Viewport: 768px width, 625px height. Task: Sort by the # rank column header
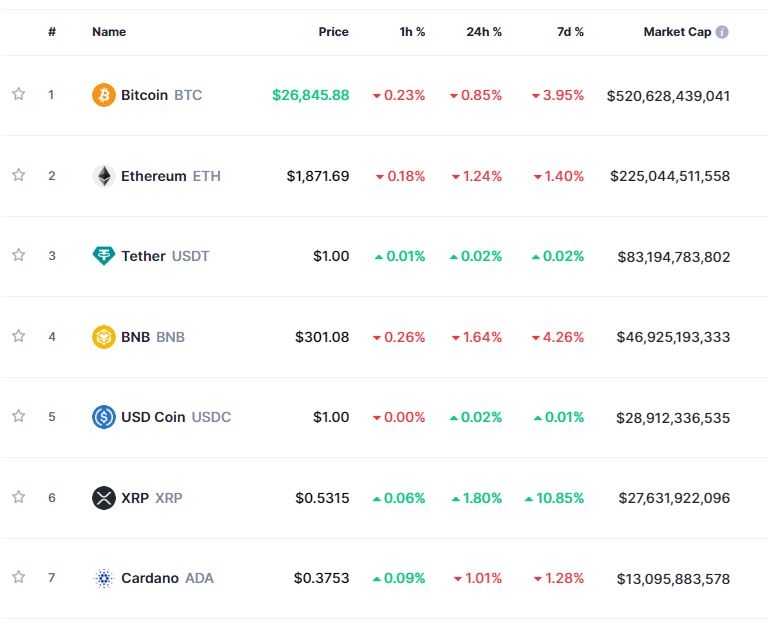(52, 32)
